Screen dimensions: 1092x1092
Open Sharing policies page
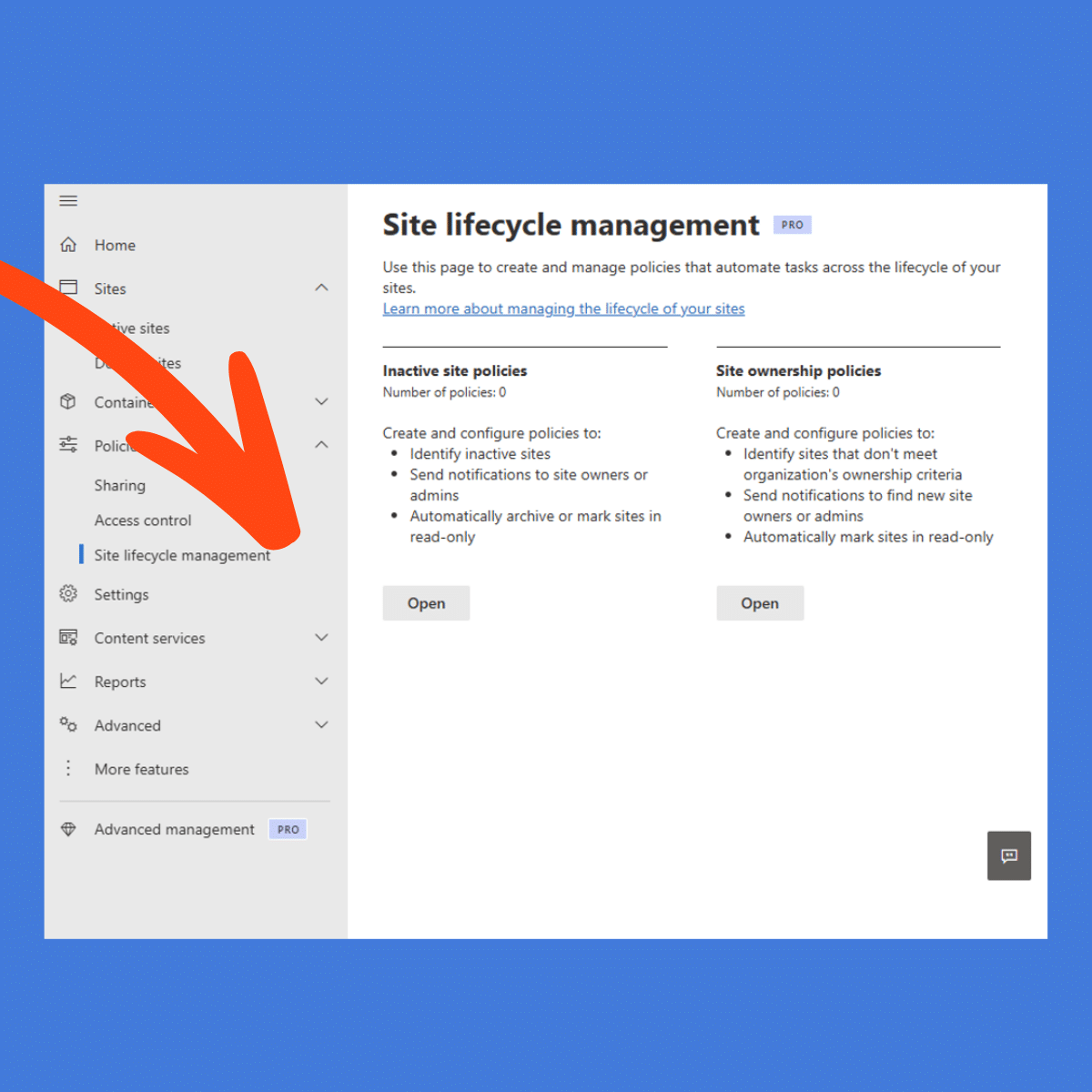point(120,486)
